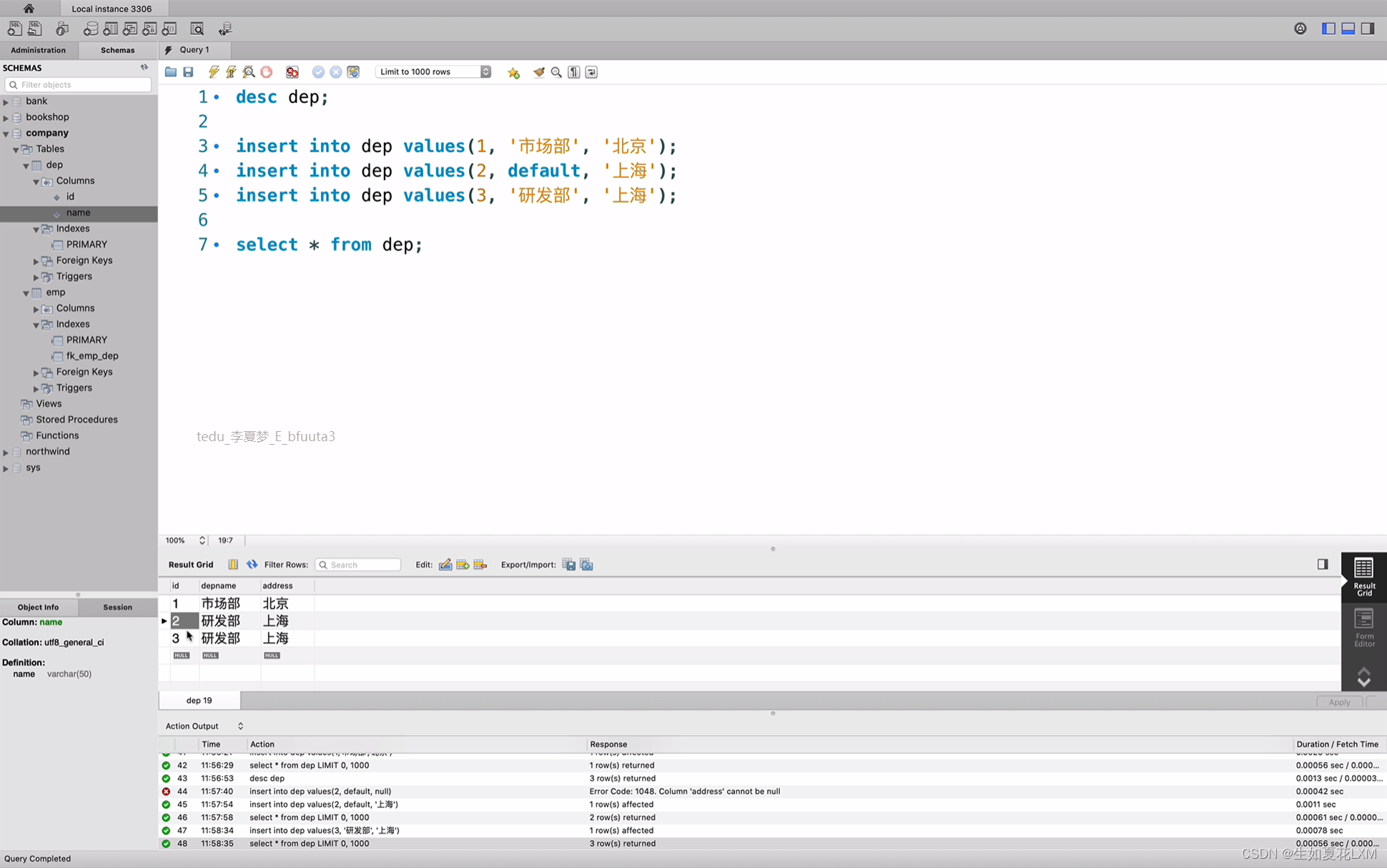Click the Home icon in the tab bar
Image resolution: width=1387 pixels, height=868 pixels.
coord(28,9)
